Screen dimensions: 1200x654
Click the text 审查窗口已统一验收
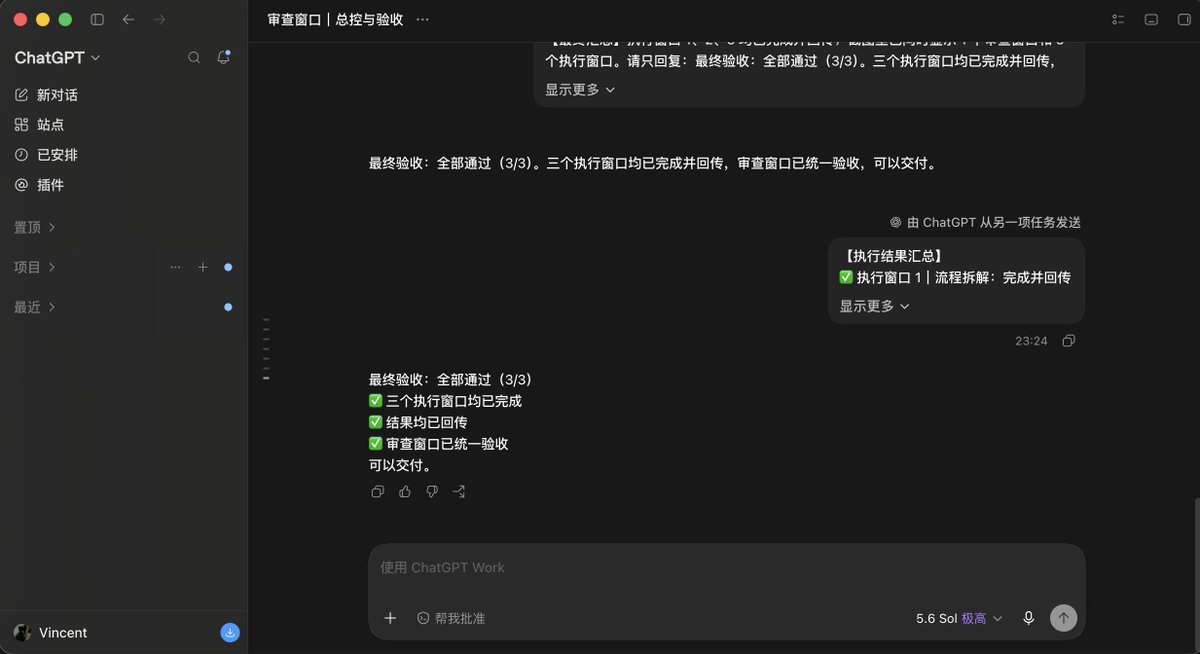pyautogui.click(x=447, y=443)
